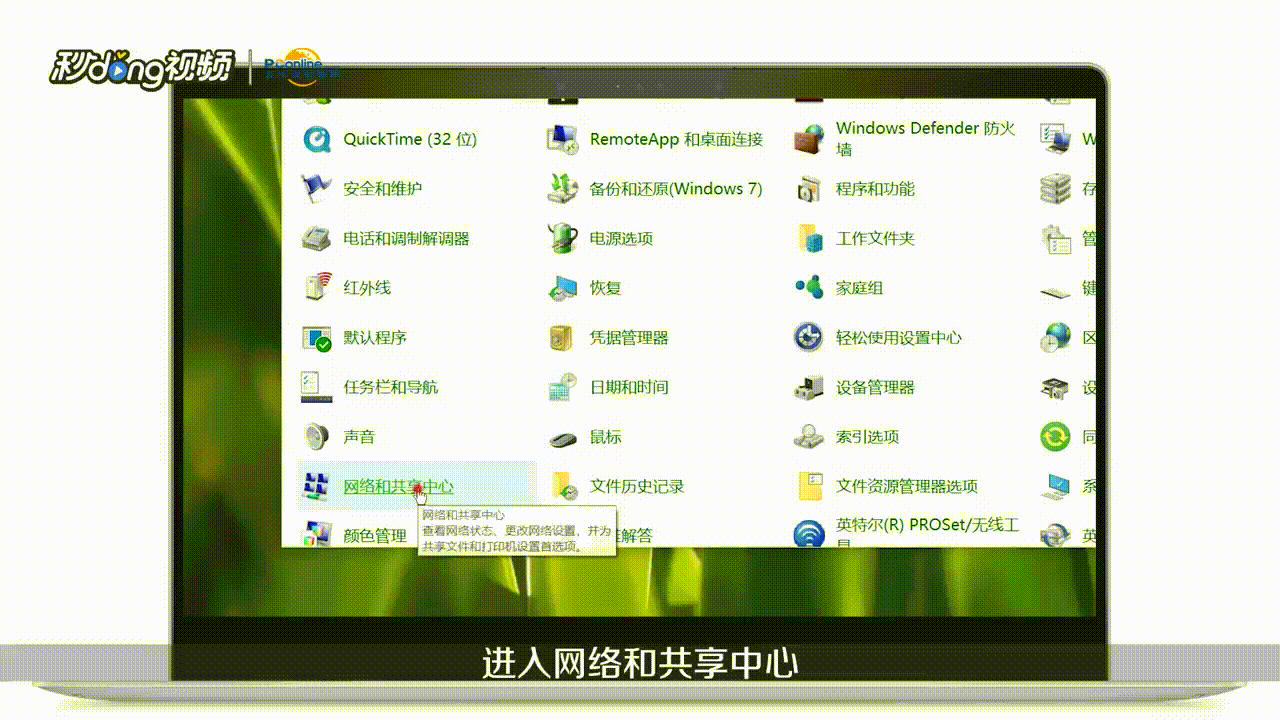Open 声音 text link
The height and width of the screenshot is (720, 1280).
tap(359, 436)
